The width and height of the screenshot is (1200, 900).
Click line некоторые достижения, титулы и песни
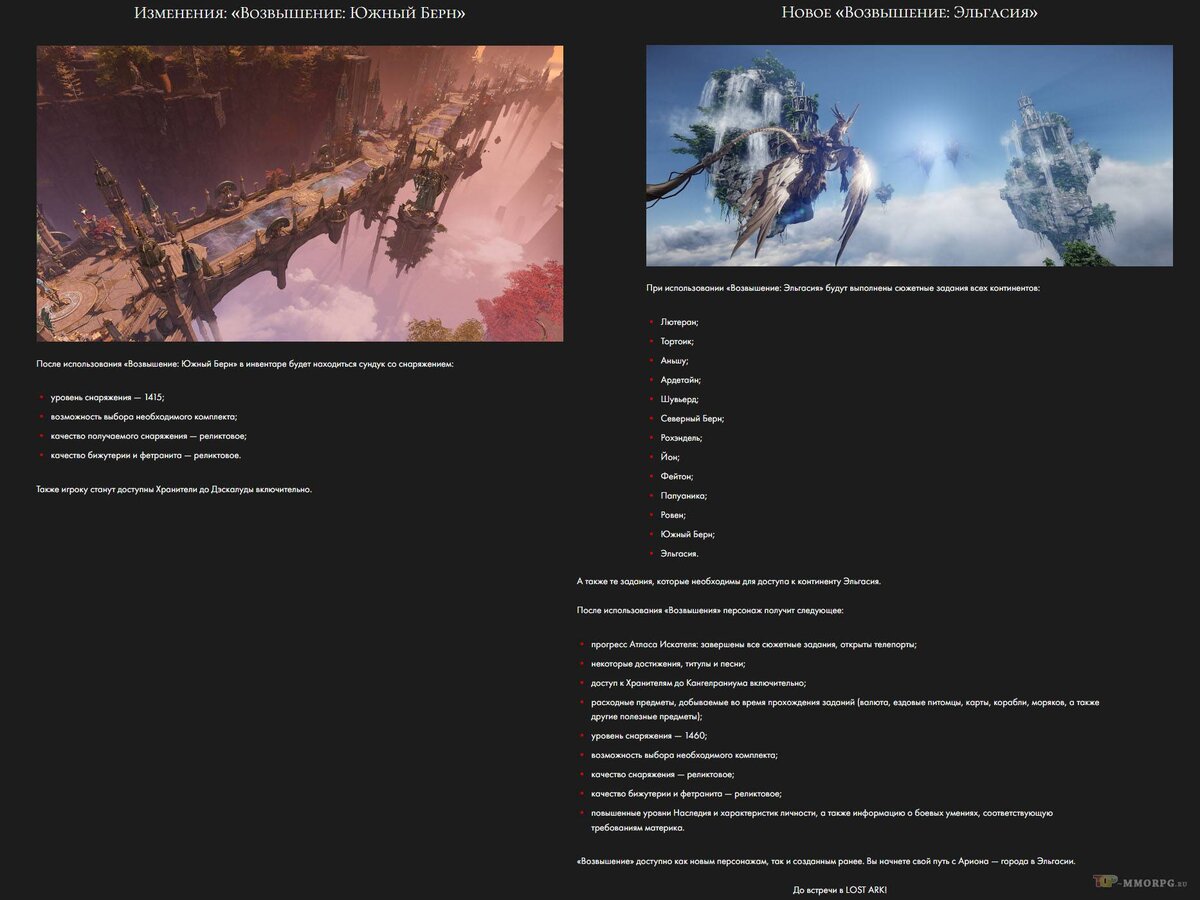click(x=668, y=663)
